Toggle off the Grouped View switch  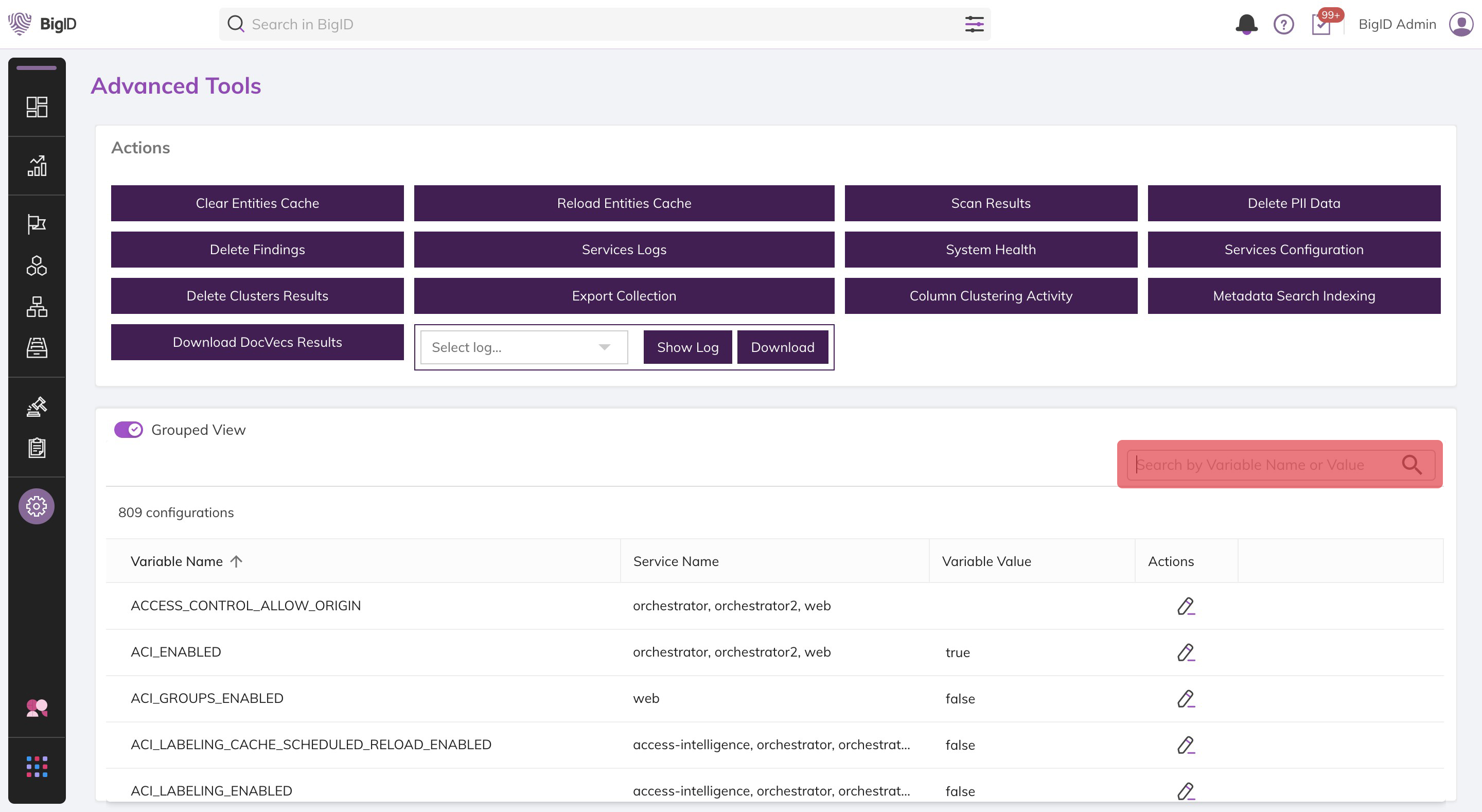coord(128,430)
